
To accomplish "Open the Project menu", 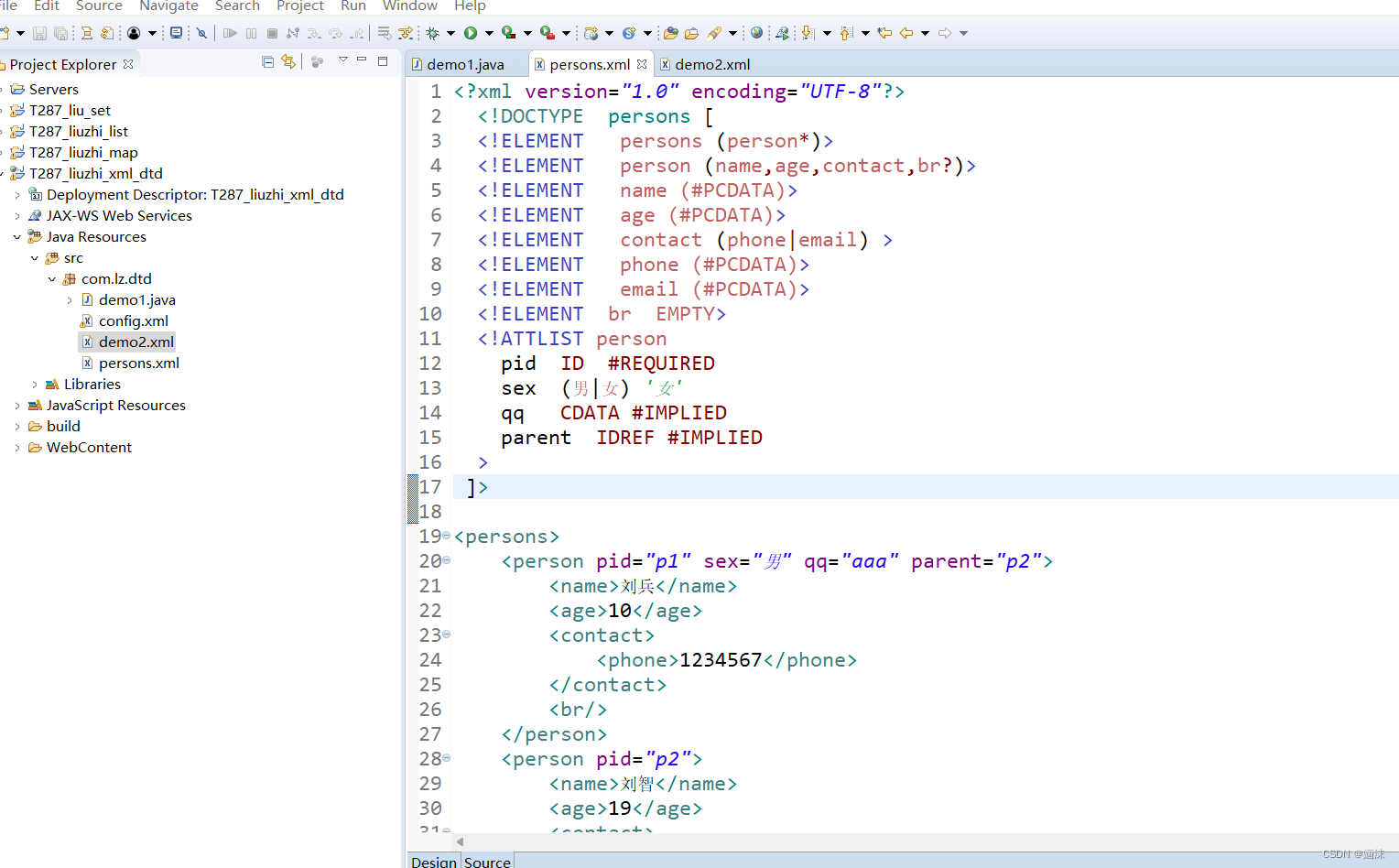I will pos(300,6).
